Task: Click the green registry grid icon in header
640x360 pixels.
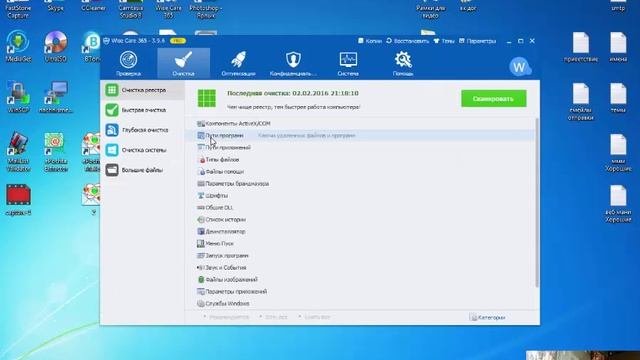Action: [x=207, y=98]
